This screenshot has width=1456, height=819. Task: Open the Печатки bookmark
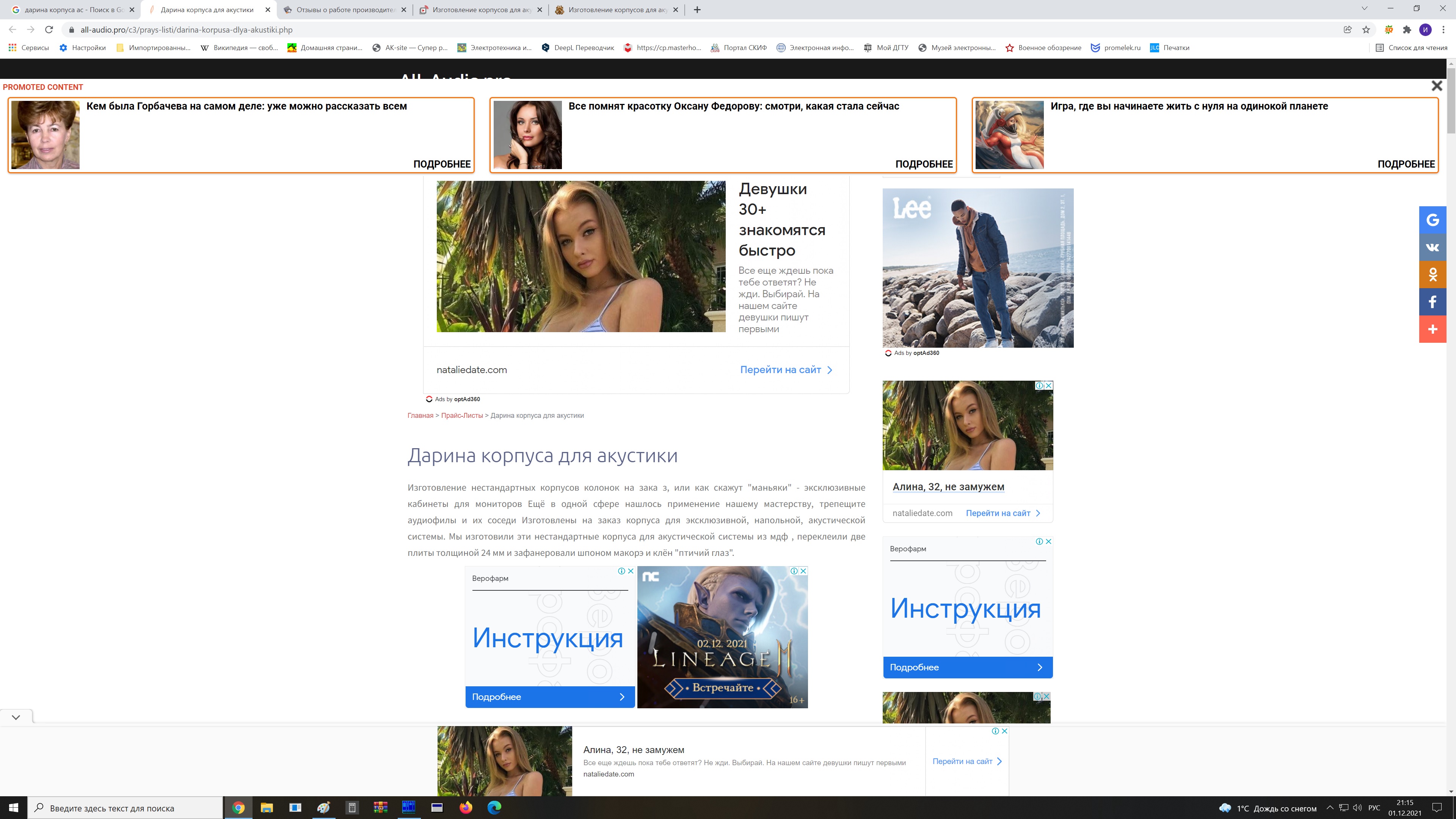point(1169,47)
